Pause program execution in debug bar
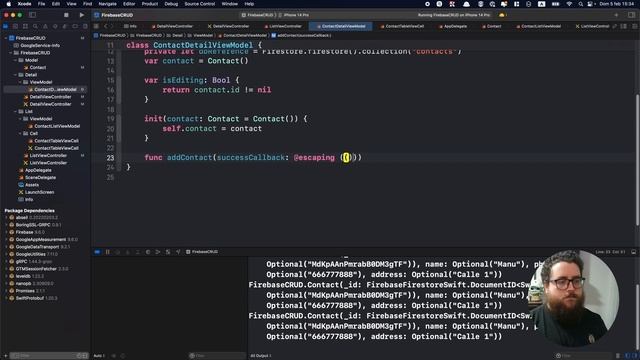The width and height of the screenshot is (640, 360). 108,252
